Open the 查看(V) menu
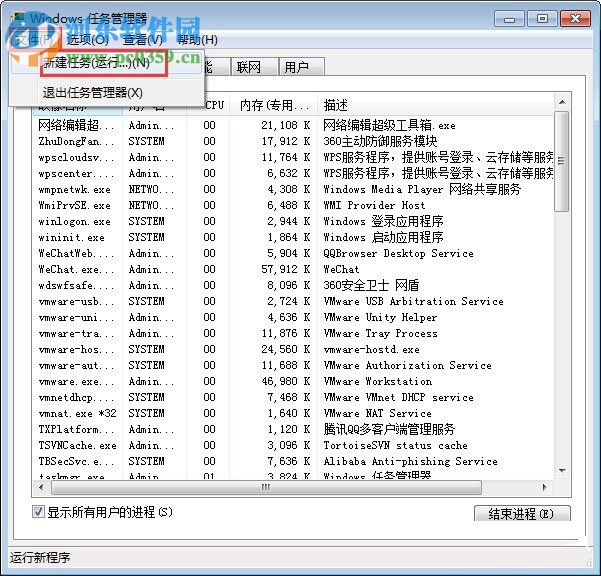Viewport: 601px width, 576px height. point(143,39)
